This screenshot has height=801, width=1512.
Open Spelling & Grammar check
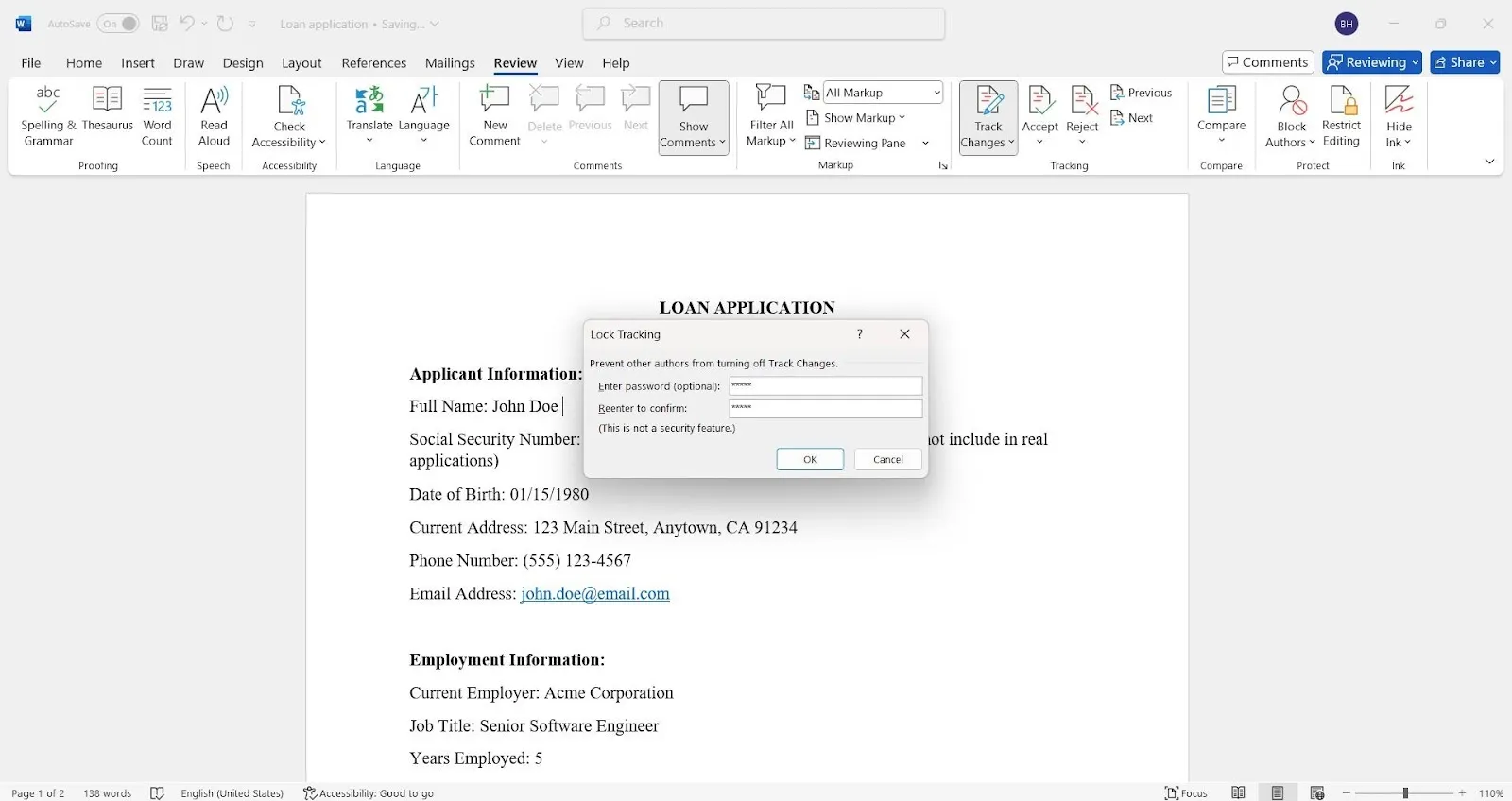point(48,116)
